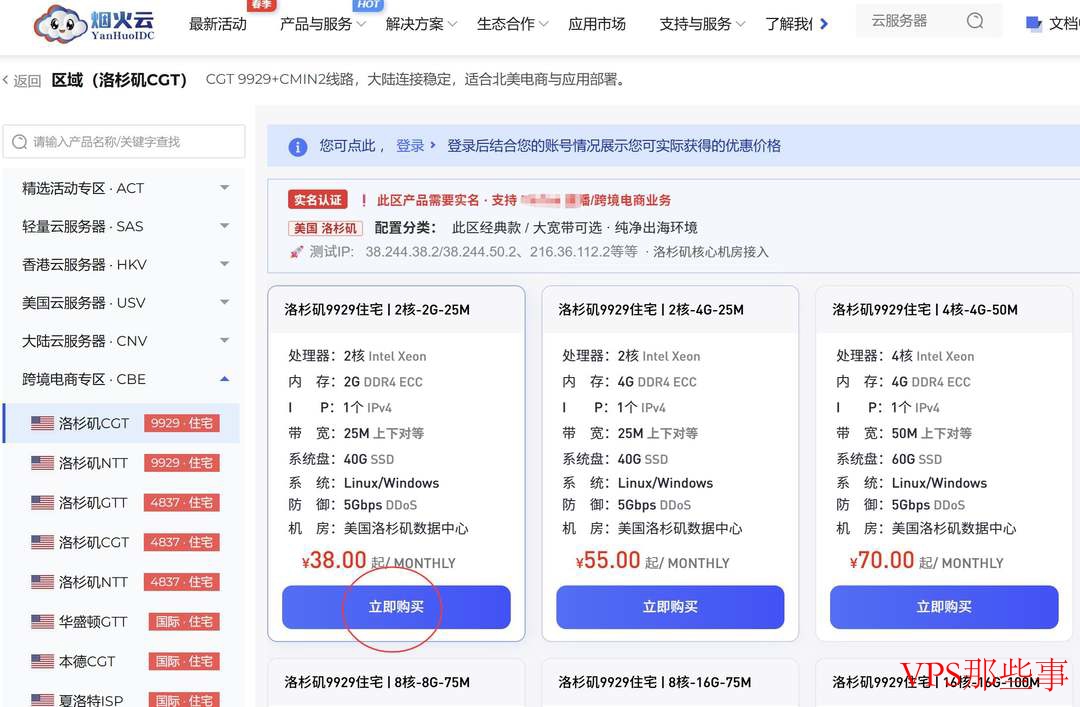This screenshot has width=1080, height=707.
Task: Click 立即购买 for 2核-4G-25M plan
Action: [670, 607]
